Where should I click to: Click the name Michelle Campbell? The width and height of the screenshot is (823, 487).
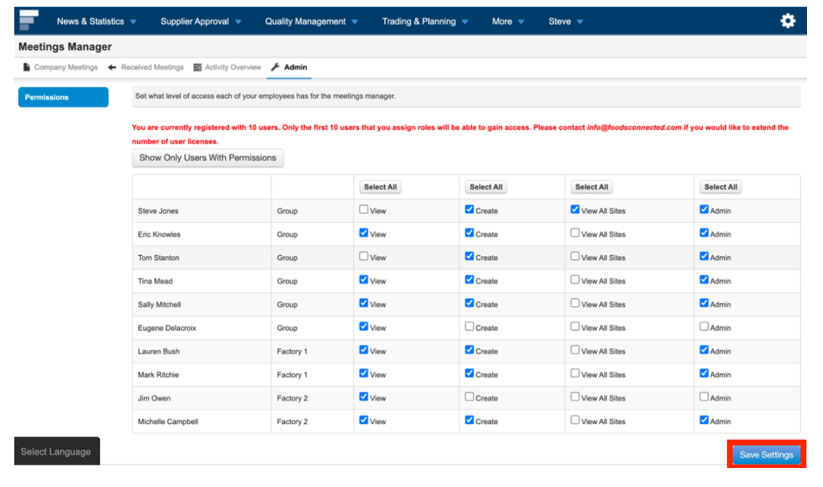click(x=168, y=421)
